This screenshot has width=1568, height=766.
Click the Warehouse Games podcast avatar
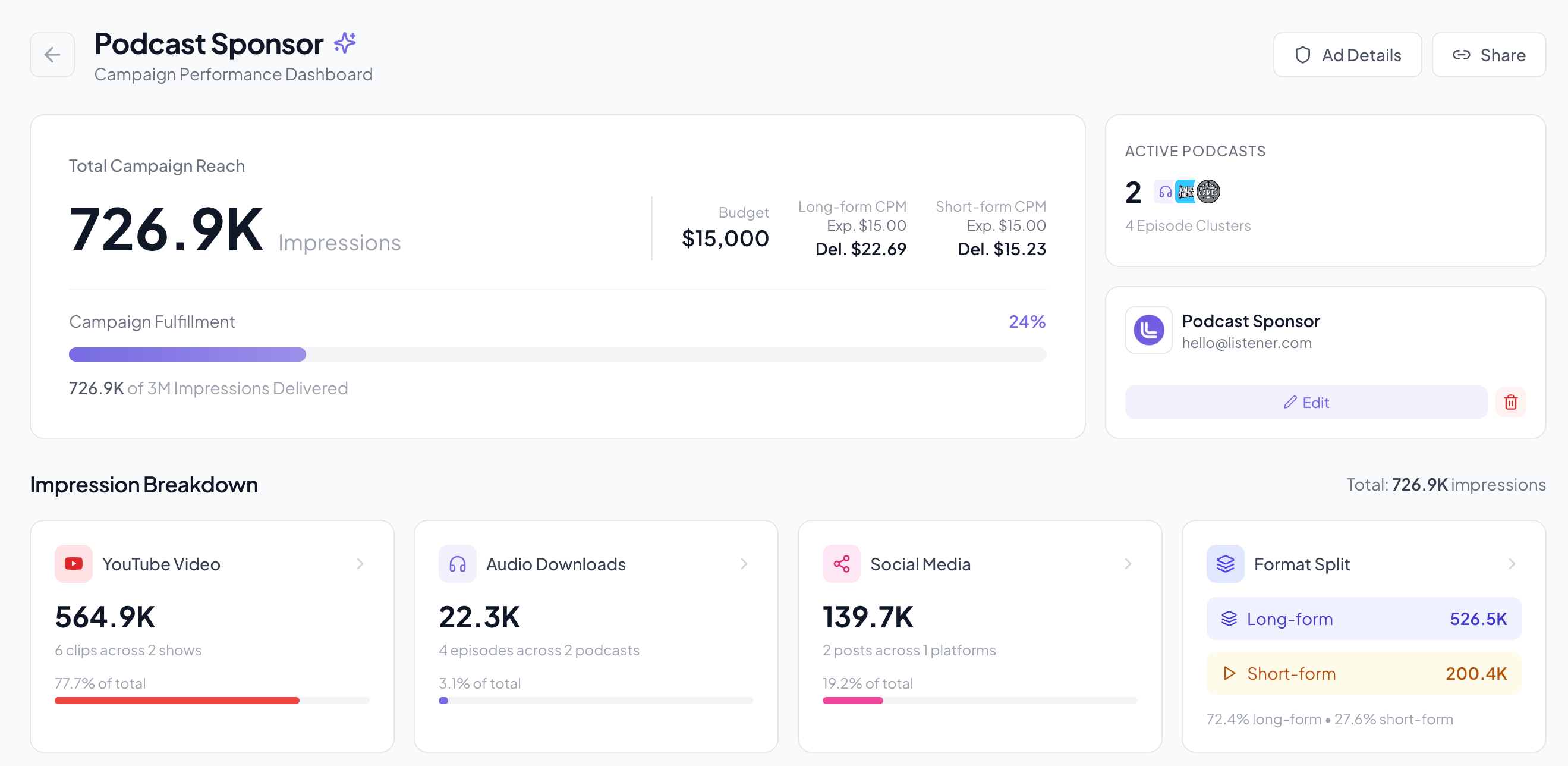pyautogui.click(x=1209, y=191)
